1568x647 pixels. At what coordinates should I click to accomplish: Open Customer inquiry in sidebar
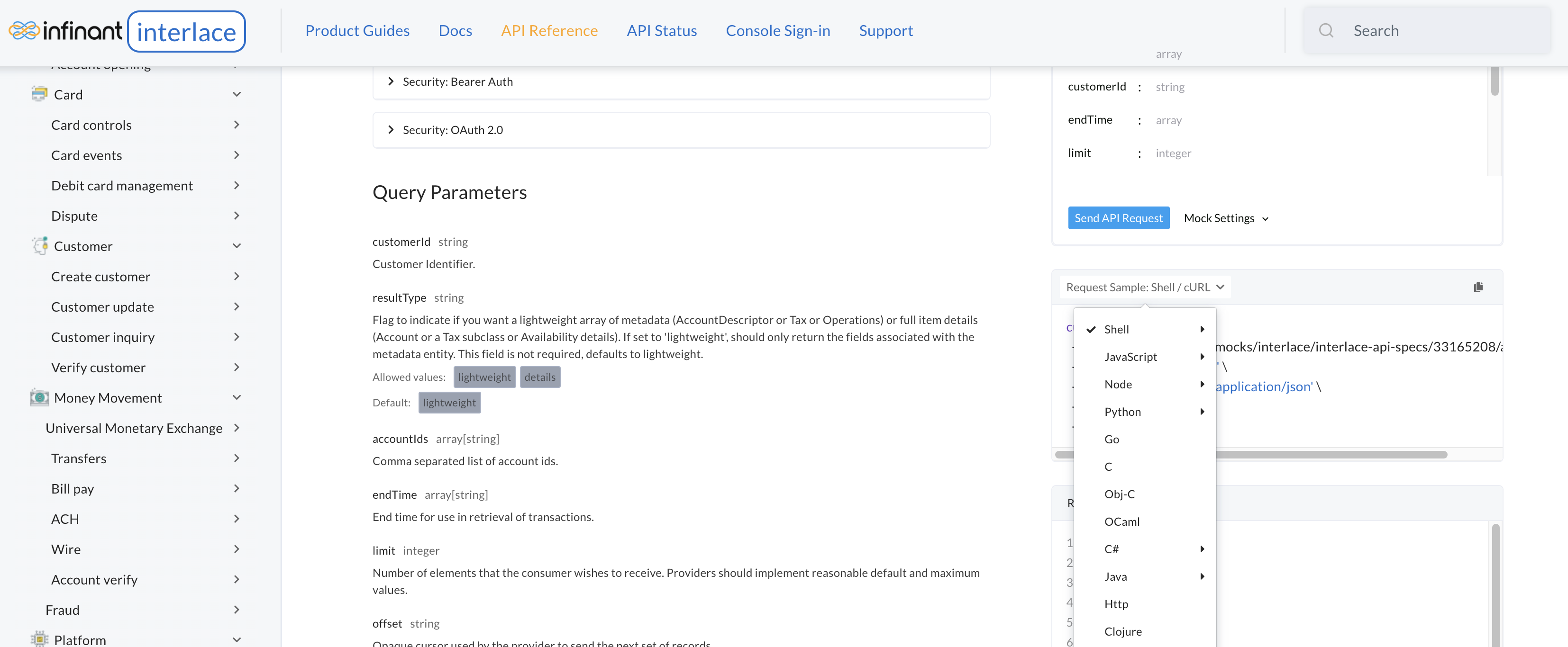pyautogui.click(x=103, y=337)
